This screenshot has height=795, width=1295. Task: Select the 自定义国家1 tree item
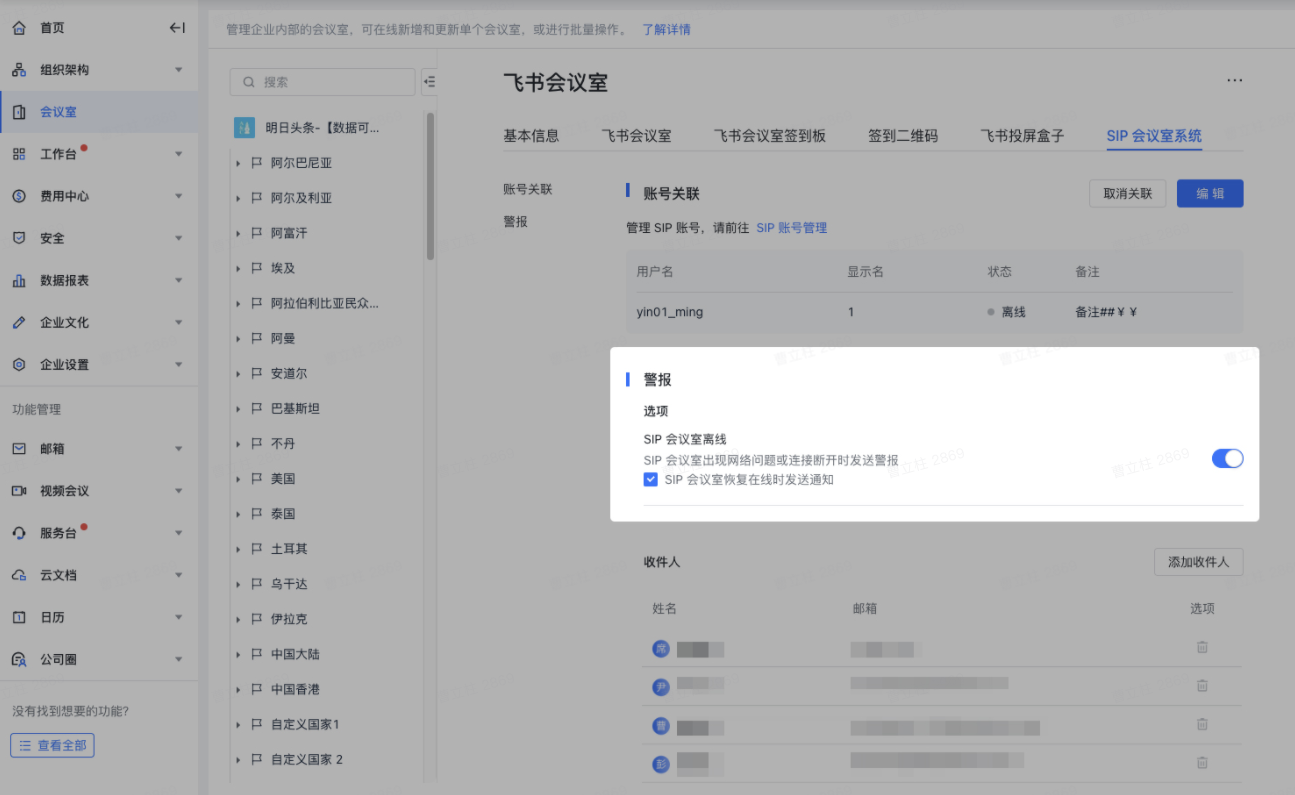pyautogui.click(x=305, y=724)
